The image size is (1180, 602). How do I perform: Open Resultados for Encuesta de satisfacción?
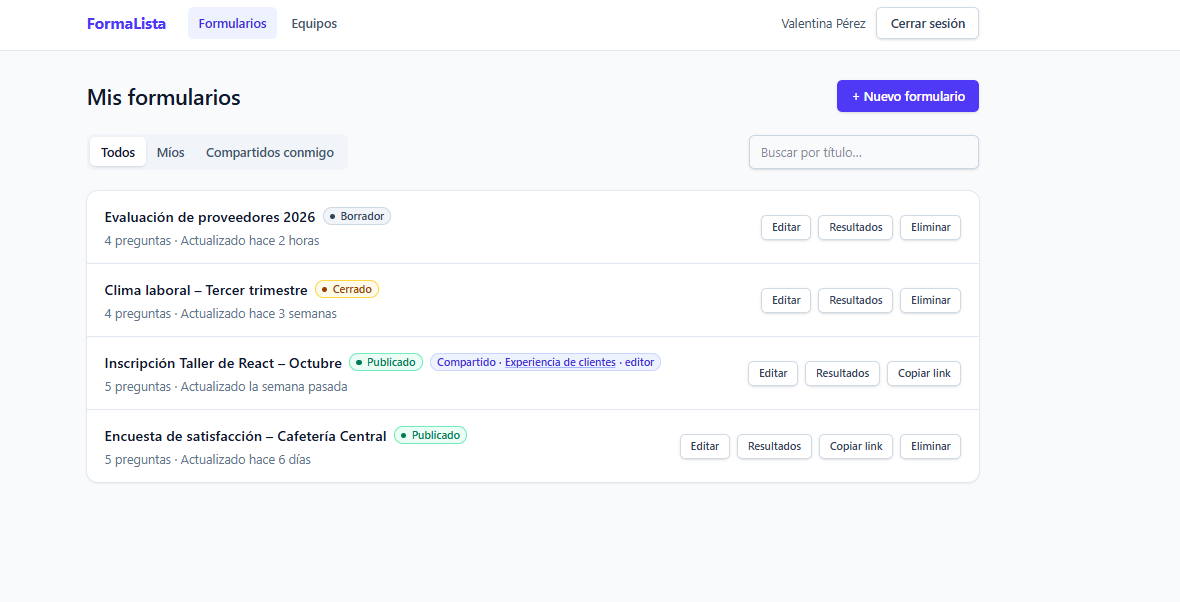pyautogui.click(x=774, y=446)
